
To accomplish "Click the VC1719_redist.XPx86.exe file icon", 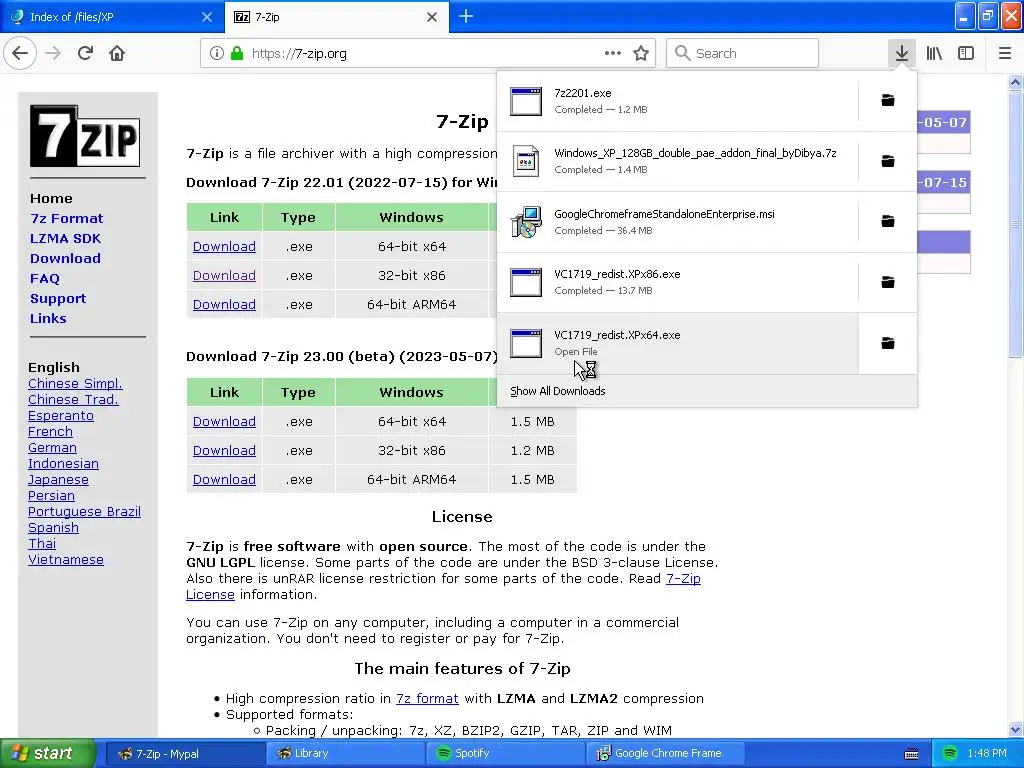I will pos(526,282).
